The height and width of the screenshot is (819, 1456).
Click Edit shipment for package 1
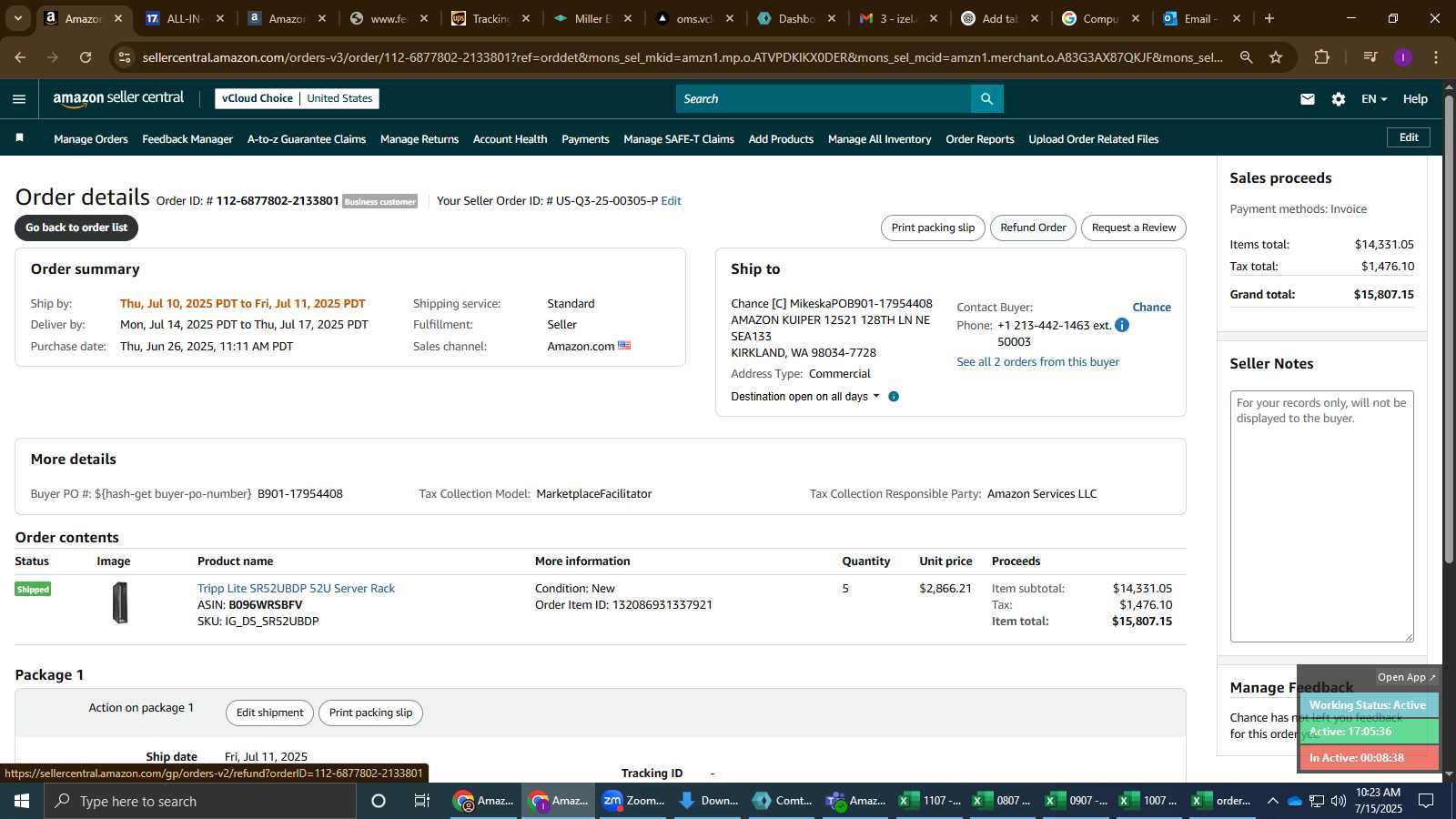point(269,713)
